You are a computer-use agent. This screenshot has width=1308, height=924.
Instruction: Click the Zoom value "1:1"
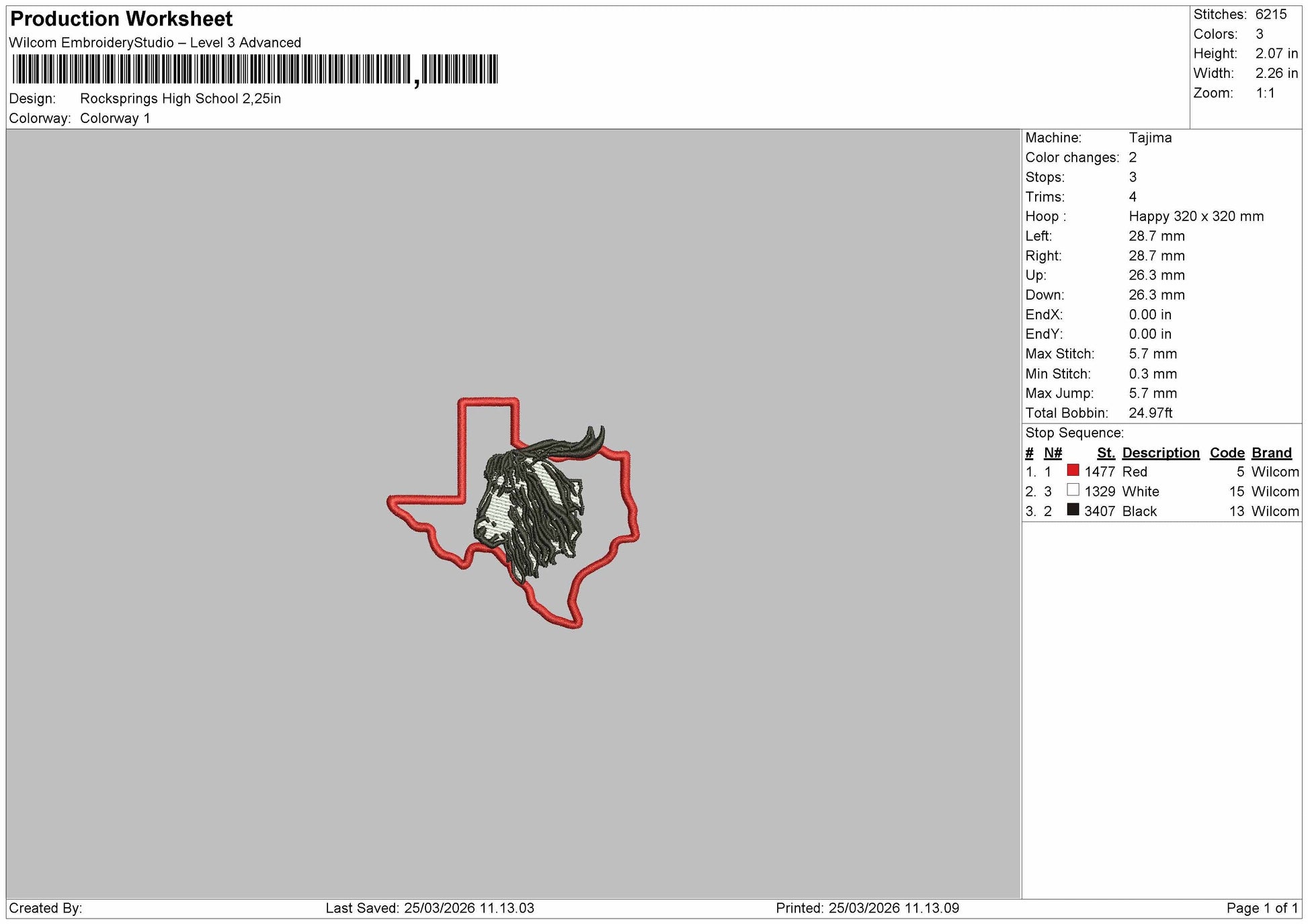[1266, 93]
